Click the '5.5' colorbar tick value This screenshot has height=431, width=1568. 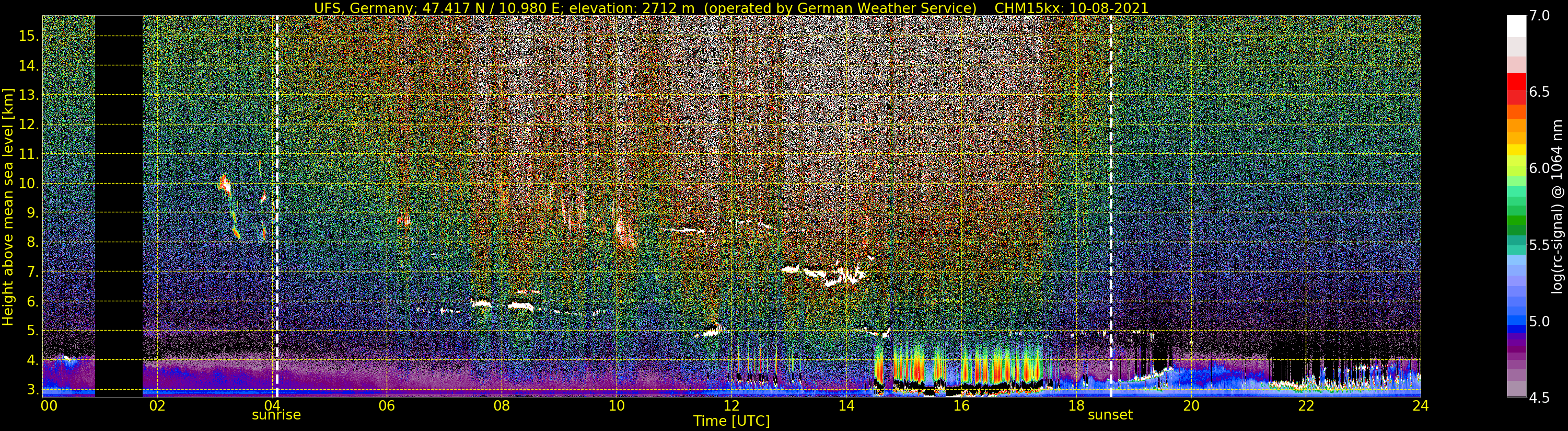pos(1539,245)
